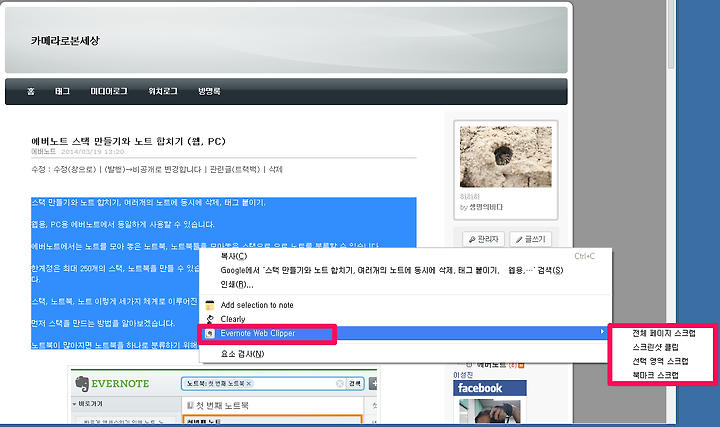
Task: Open the 태그 navigation tab
Action: 62,91
